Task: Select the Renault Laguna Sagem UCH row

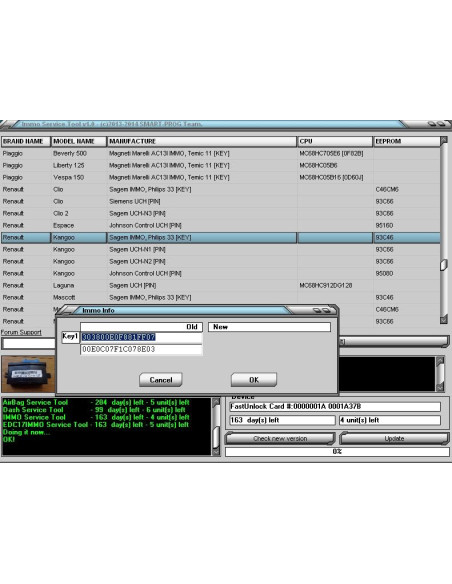Action: 220,285
